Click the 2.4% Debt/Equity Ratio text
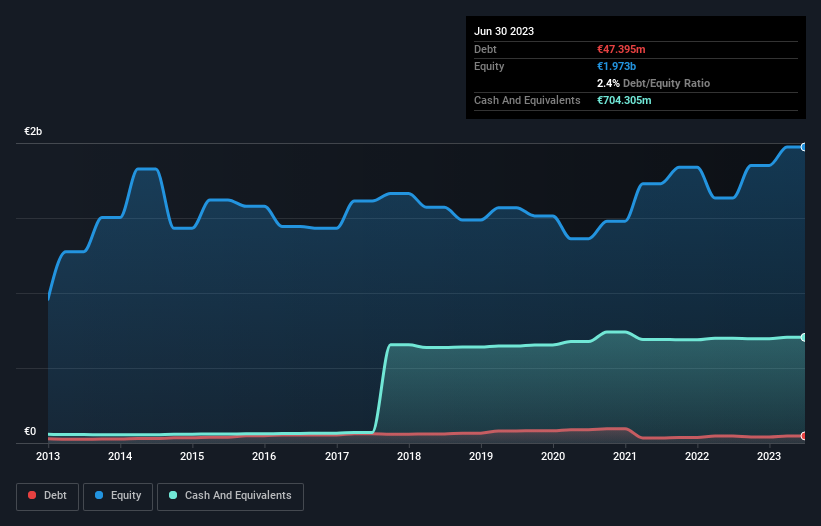Screen dimensions: 821x526 653,83
